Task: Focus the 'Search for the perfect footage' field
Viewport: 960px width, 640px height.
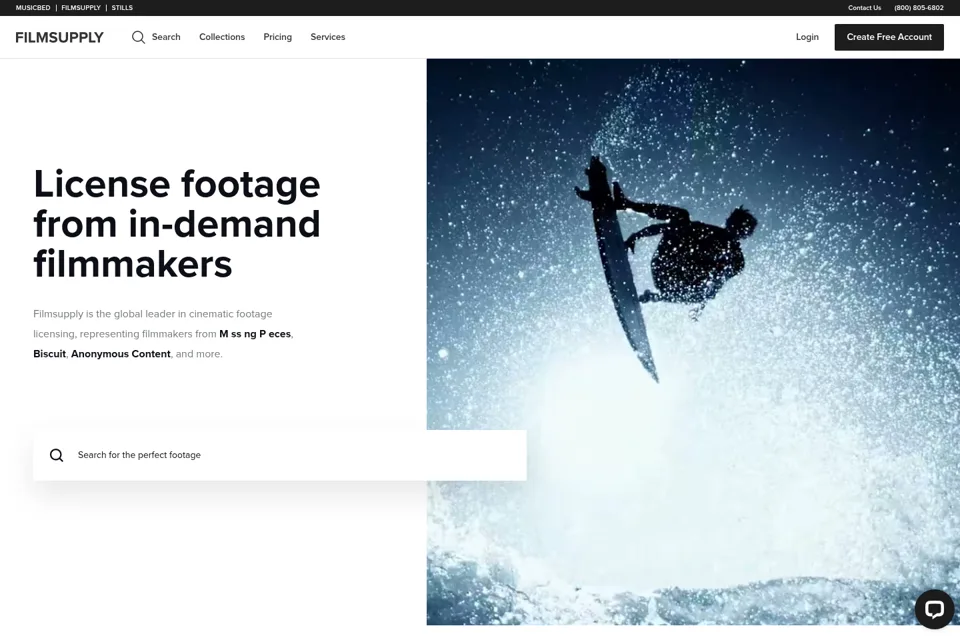Action: click(280, 455)
